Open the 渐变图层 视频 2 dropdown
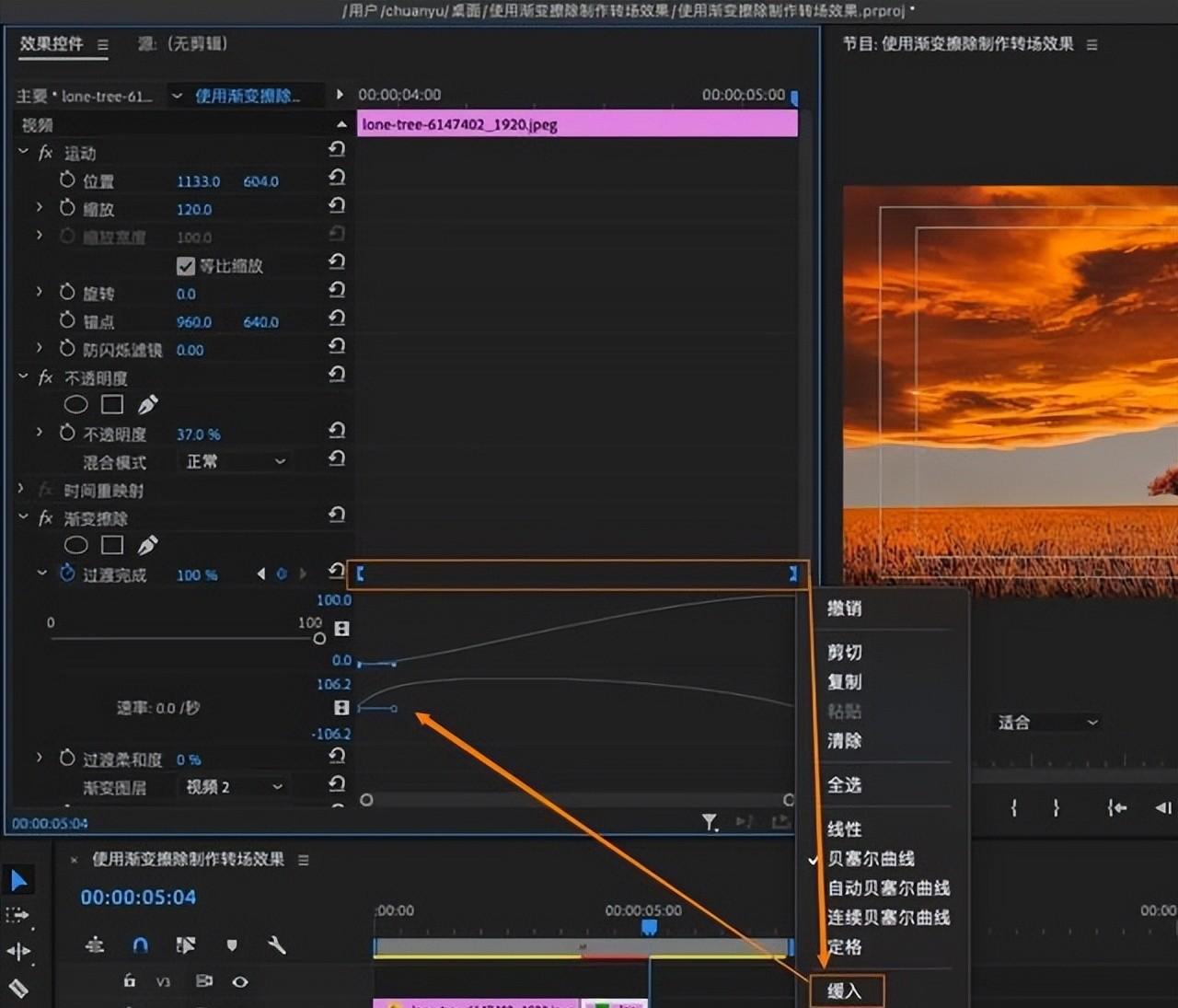Viewport: 1178px width, 1008px height. click(235, 787)
